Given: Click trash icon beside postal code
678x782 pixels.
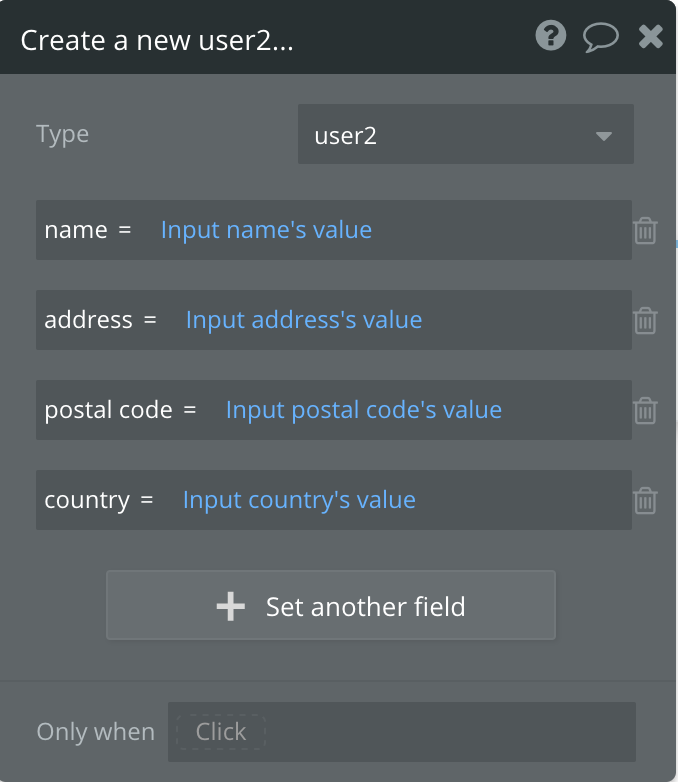Looking at the screenshot, I should click(x=645, y=411).
